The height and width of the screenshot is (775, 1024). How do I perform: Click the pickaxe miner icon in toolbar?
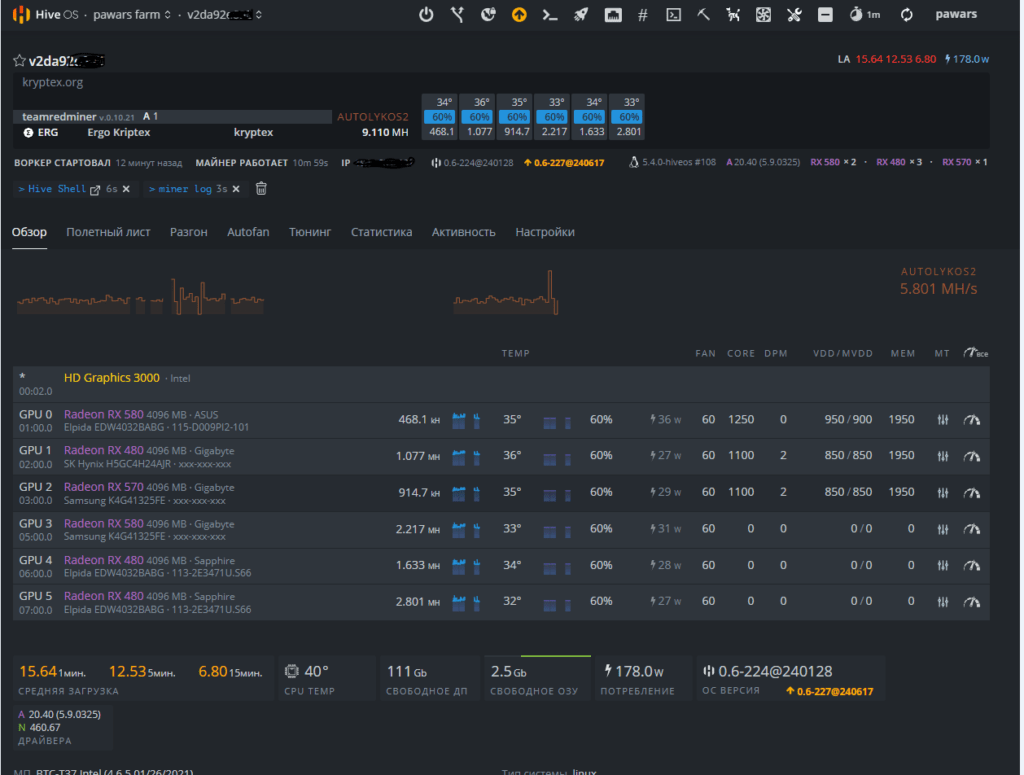(704, 15)
